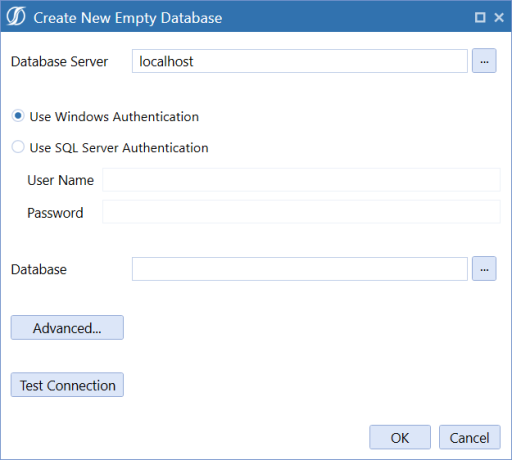Click the Create New Empty Database title text
Screen dimensions: 512x460
(128, 18)
